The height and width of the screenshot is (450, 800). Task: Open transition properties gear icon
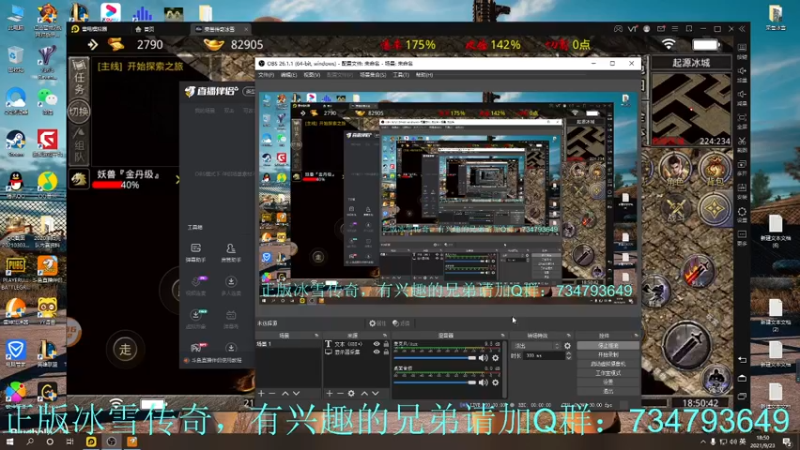[x=567, y=346]
